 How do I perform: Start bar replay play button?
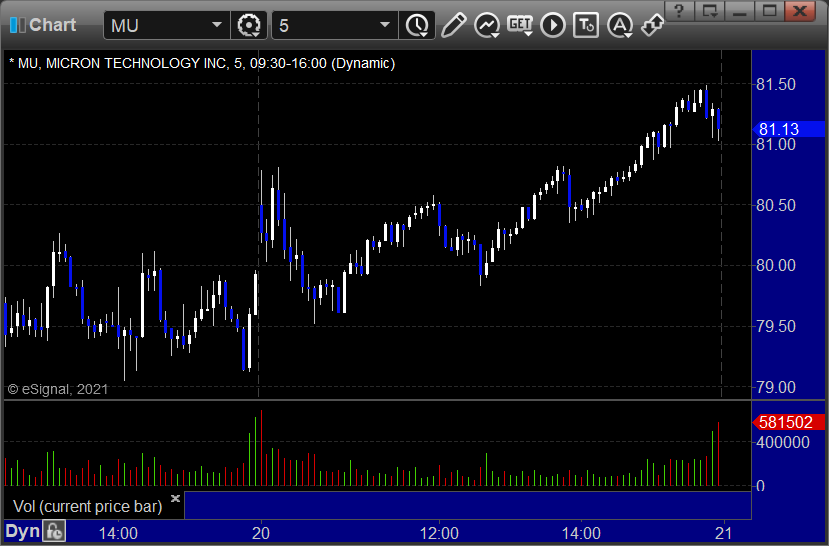tap(552, 25)
